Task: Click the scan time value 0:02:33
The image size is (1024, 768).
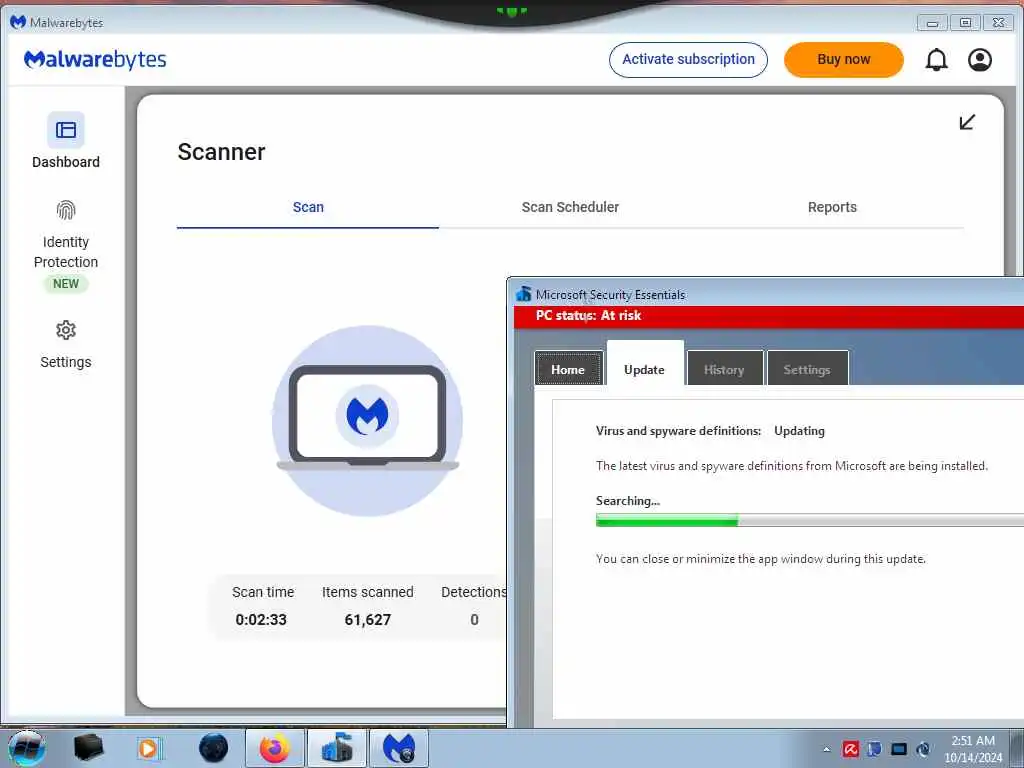Action: tap(261, 620)
